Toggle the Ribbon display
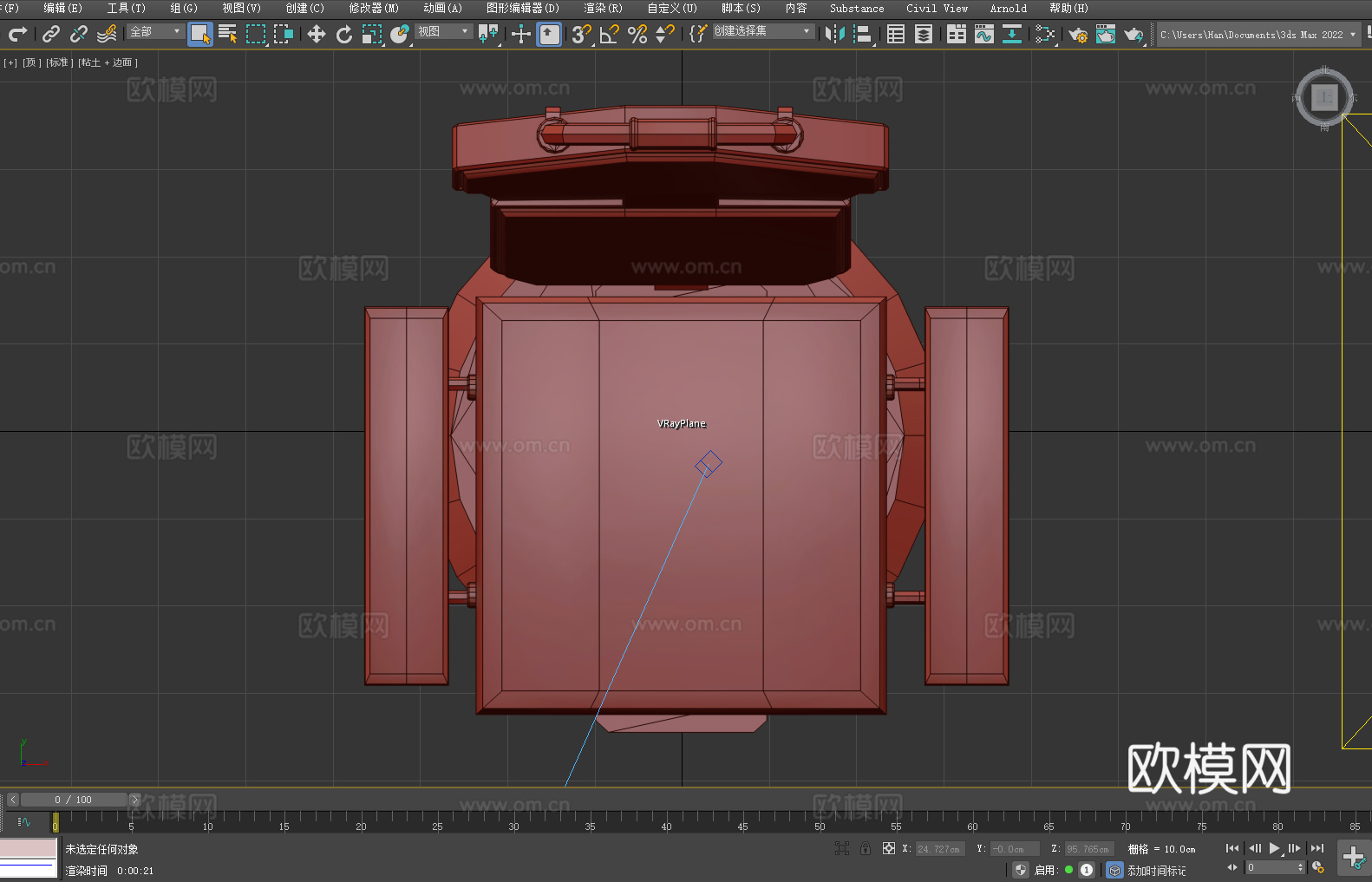 957,34
